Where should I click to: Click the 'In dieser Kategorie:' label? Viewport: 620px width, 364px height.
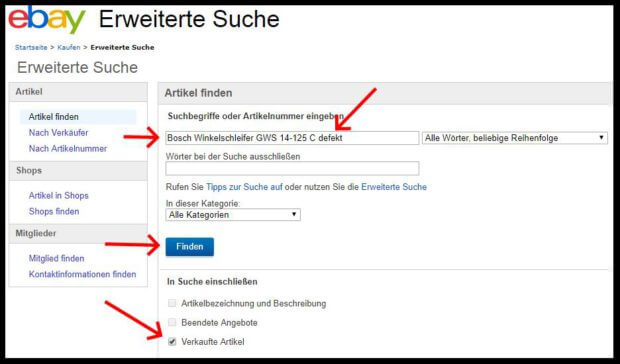coord(203,204)
